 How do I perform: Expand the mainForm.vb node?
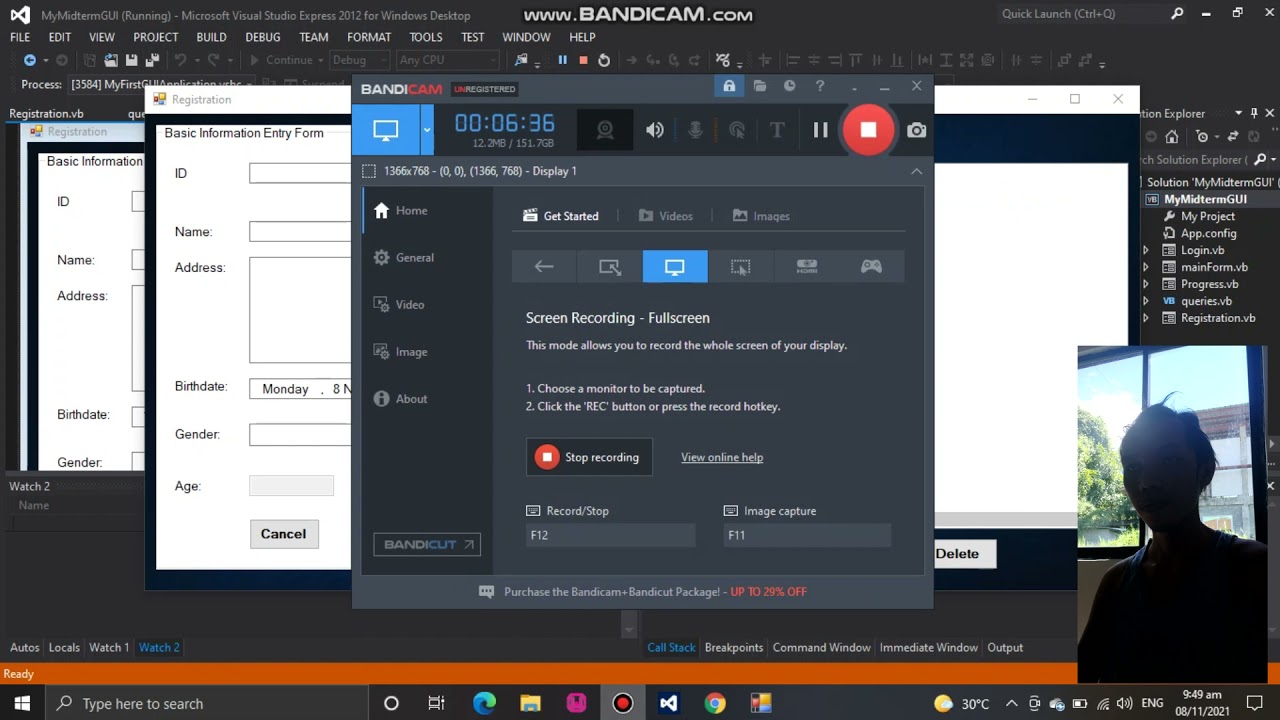pos(1146,267)
